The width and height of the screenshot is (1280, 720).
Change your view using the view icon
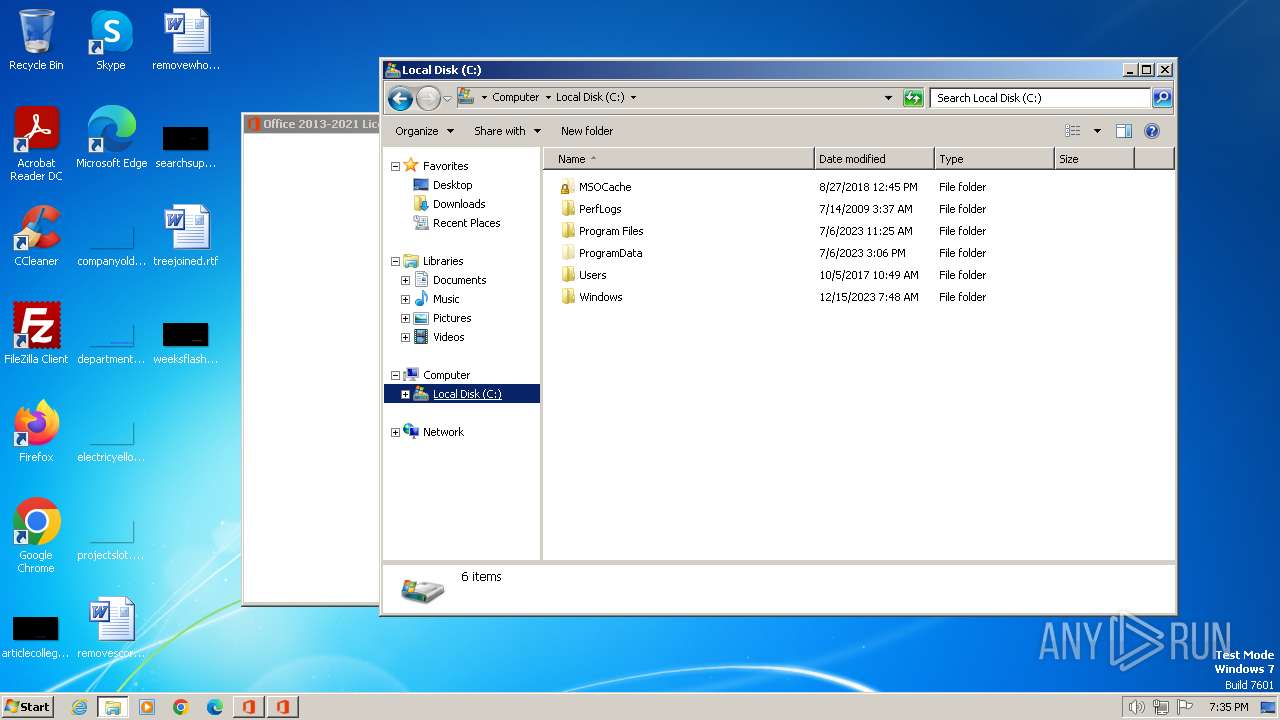1073,131
